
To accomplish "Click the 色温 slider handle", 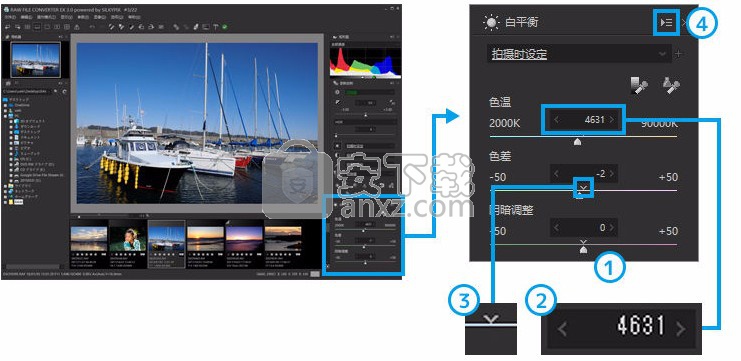I will click(577, 141).
